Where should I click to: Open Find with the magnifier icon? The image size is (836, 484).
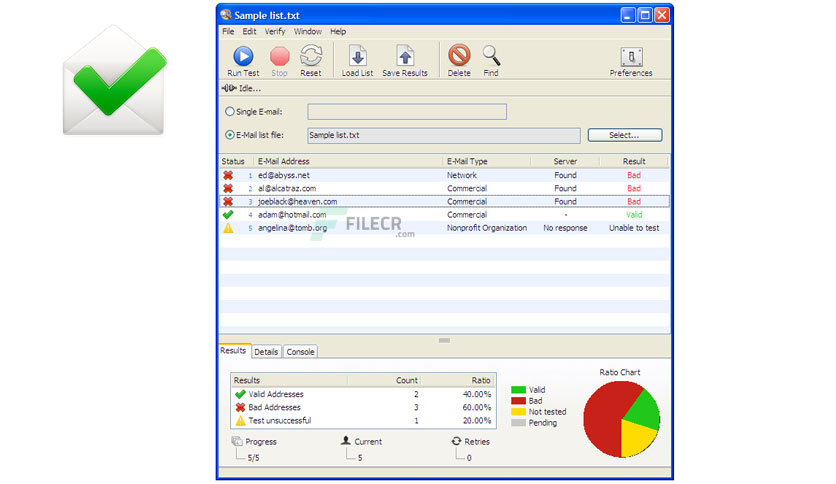[491, 55]
